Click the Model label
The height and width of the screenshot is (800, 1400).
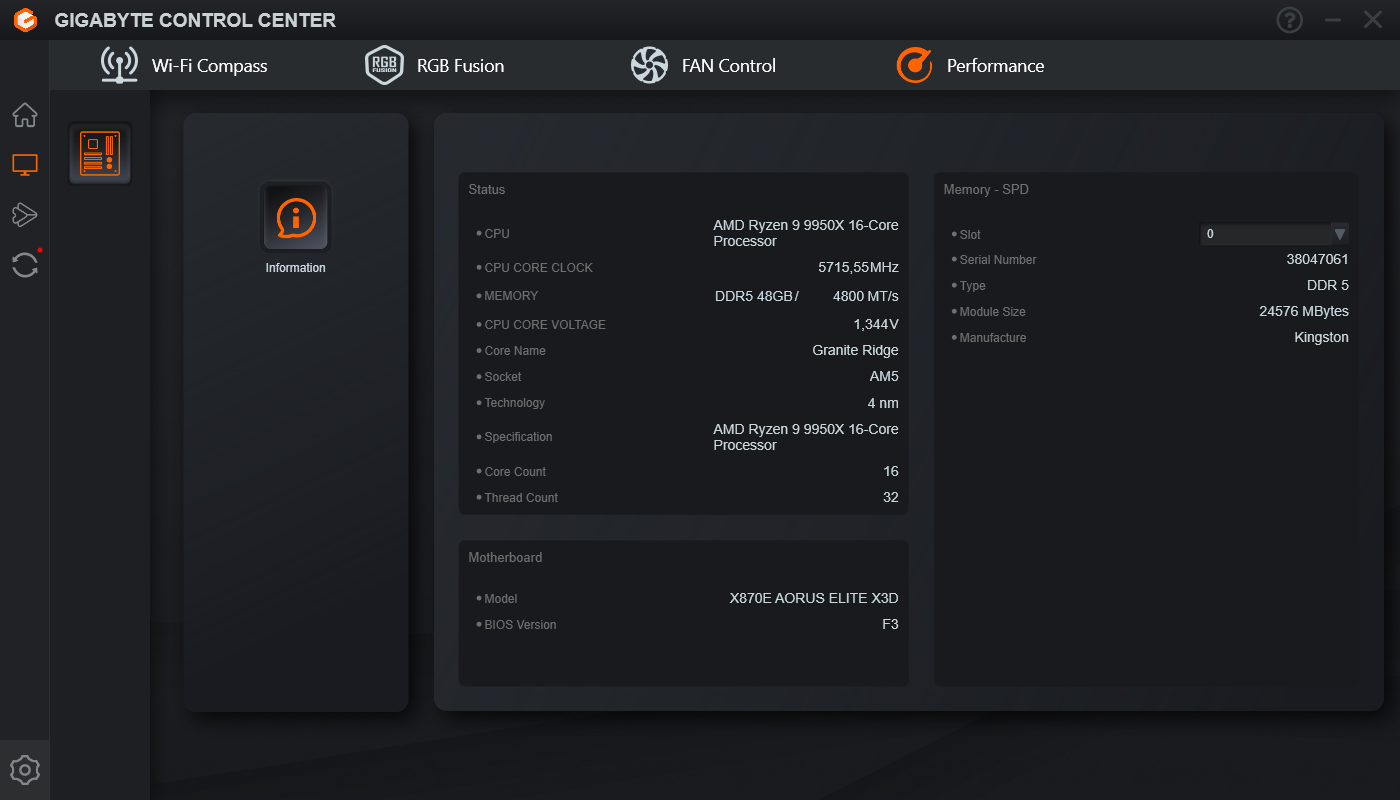[x=501, y=599]
